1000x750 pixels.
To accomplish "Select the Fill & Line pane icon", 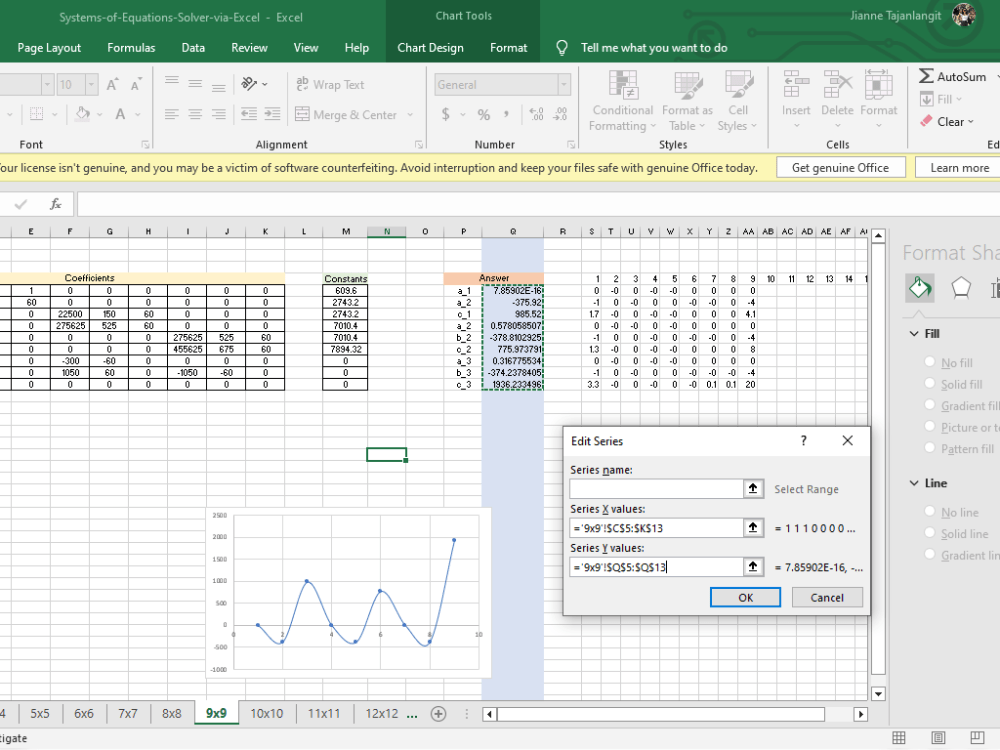I will click(x=920, y=288).
